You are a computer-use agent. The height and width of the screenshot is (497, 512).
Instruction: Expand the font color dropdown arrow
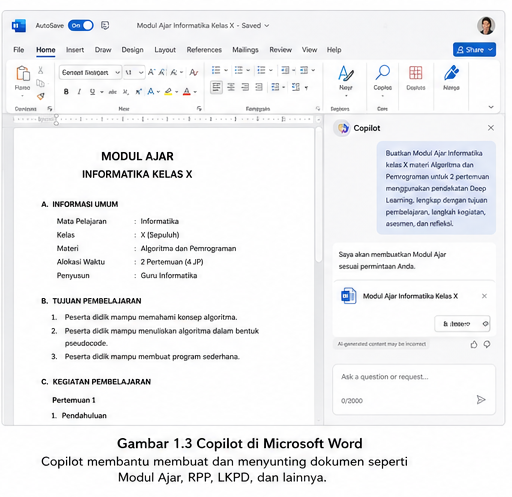pyautogui.click(x=195, y=92)
